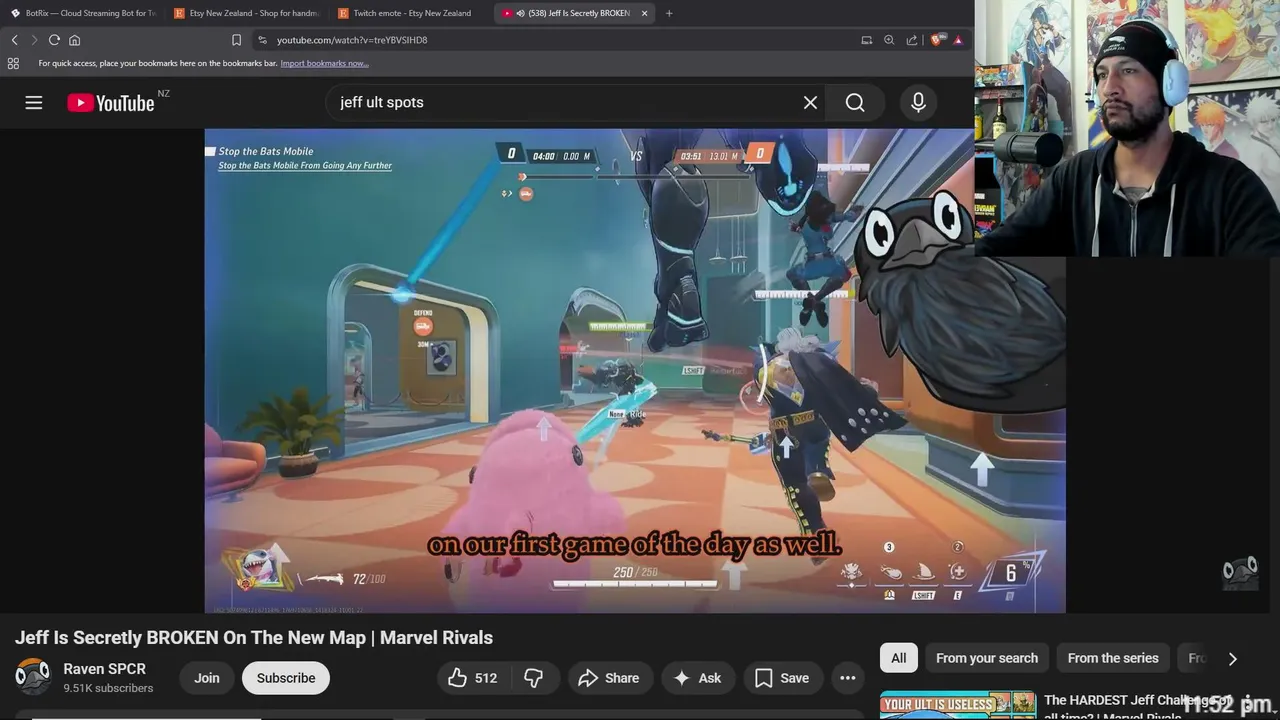The image size is (1280, 720).
Task: Switch to the BotRix Cloud Streaming Bot tab
Action: click(x=82, y=13)
